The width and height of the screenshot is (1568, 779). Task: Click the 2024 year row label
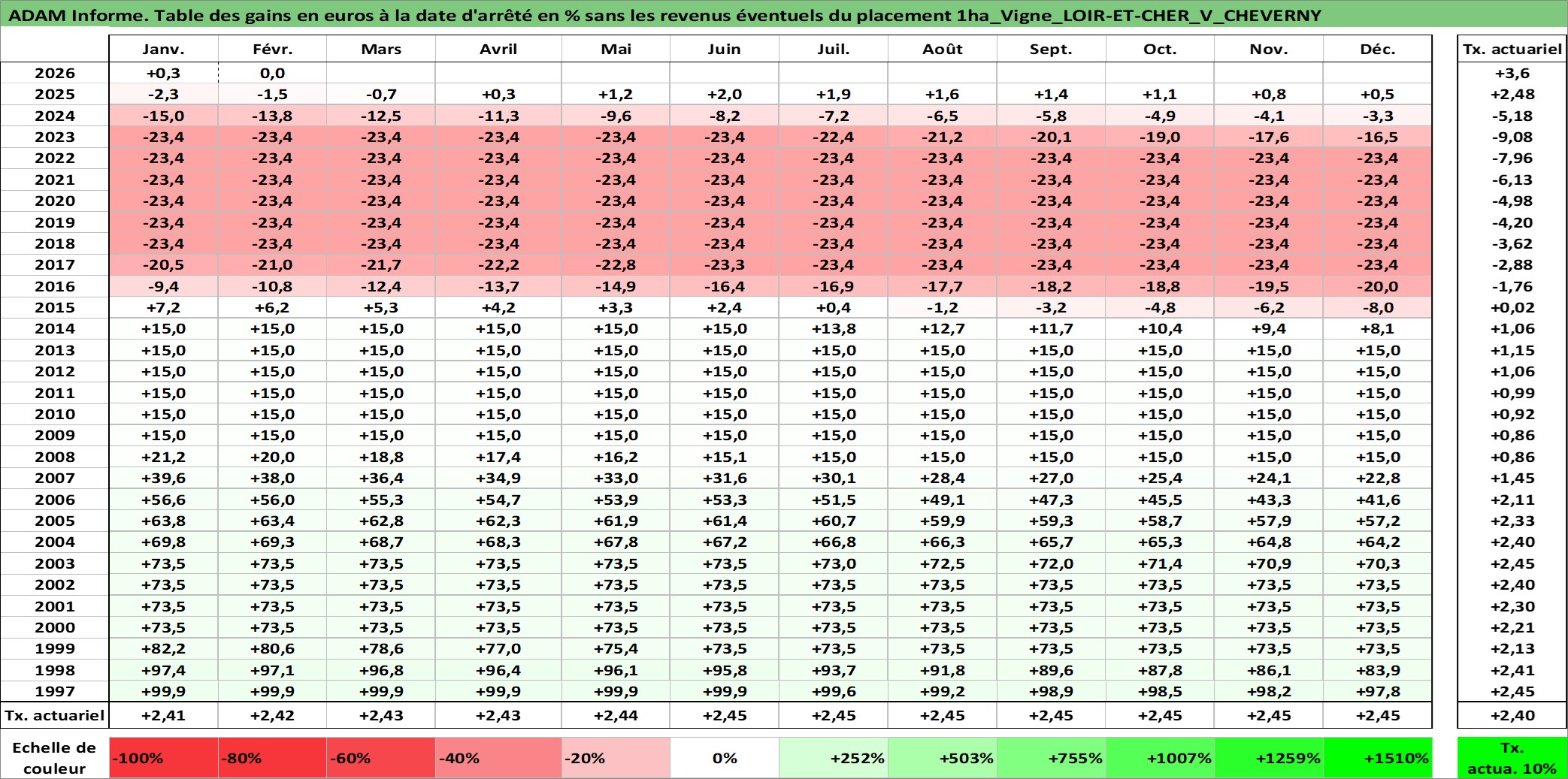[55, 116]
